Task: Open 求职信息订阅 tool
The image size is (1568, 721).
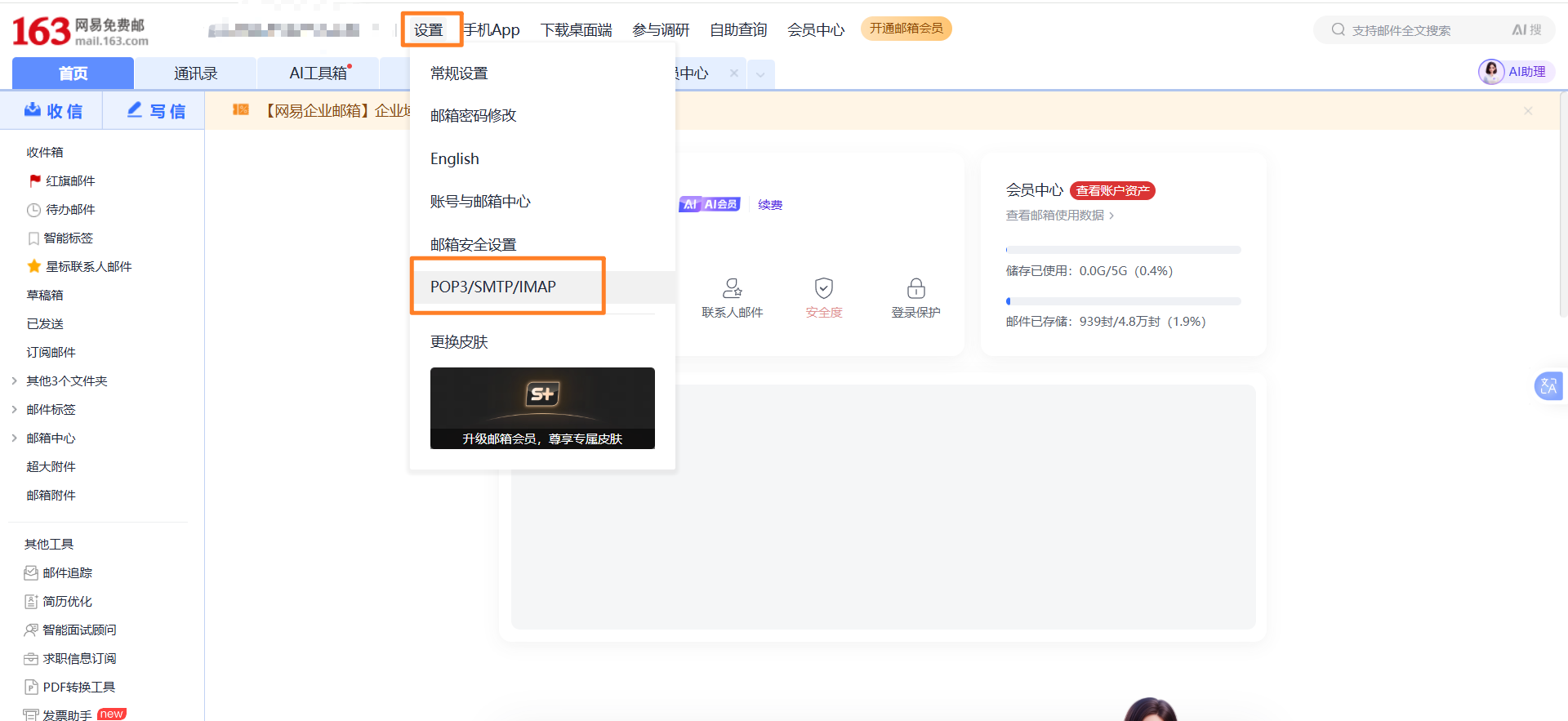Action: 70,658
